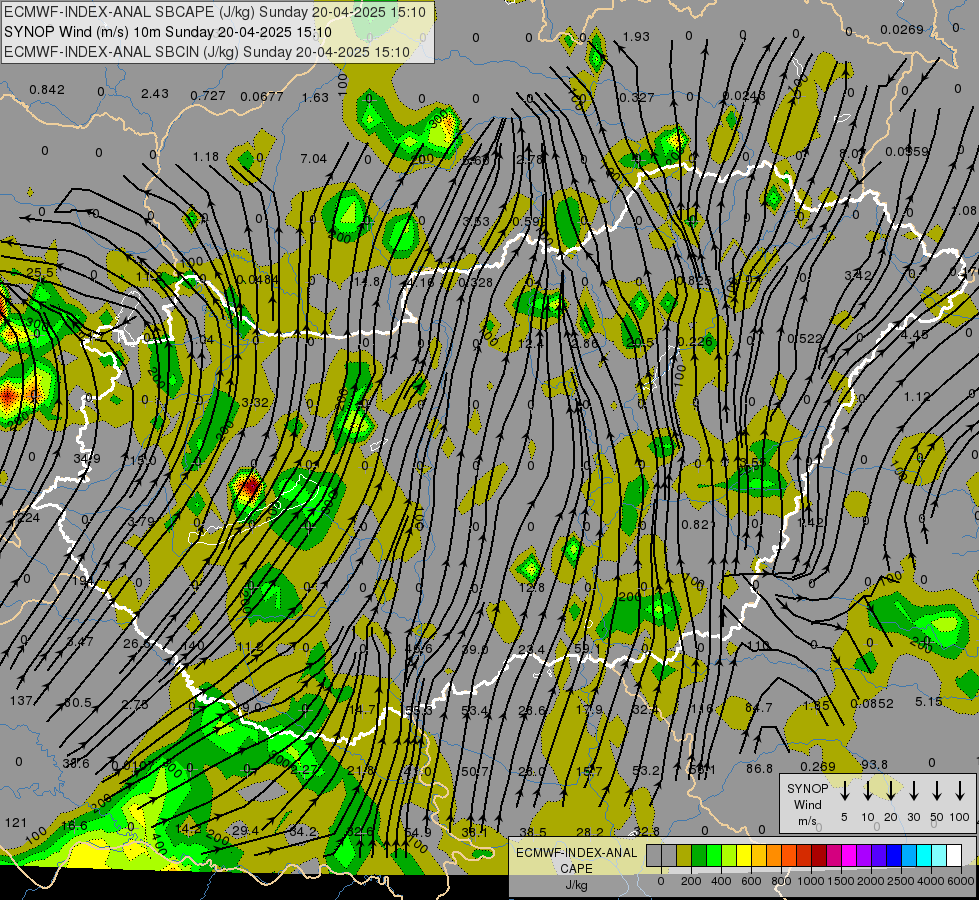979x900 pixels.
Task: Click the map value 25.5
Action: (x=40, y=273)
